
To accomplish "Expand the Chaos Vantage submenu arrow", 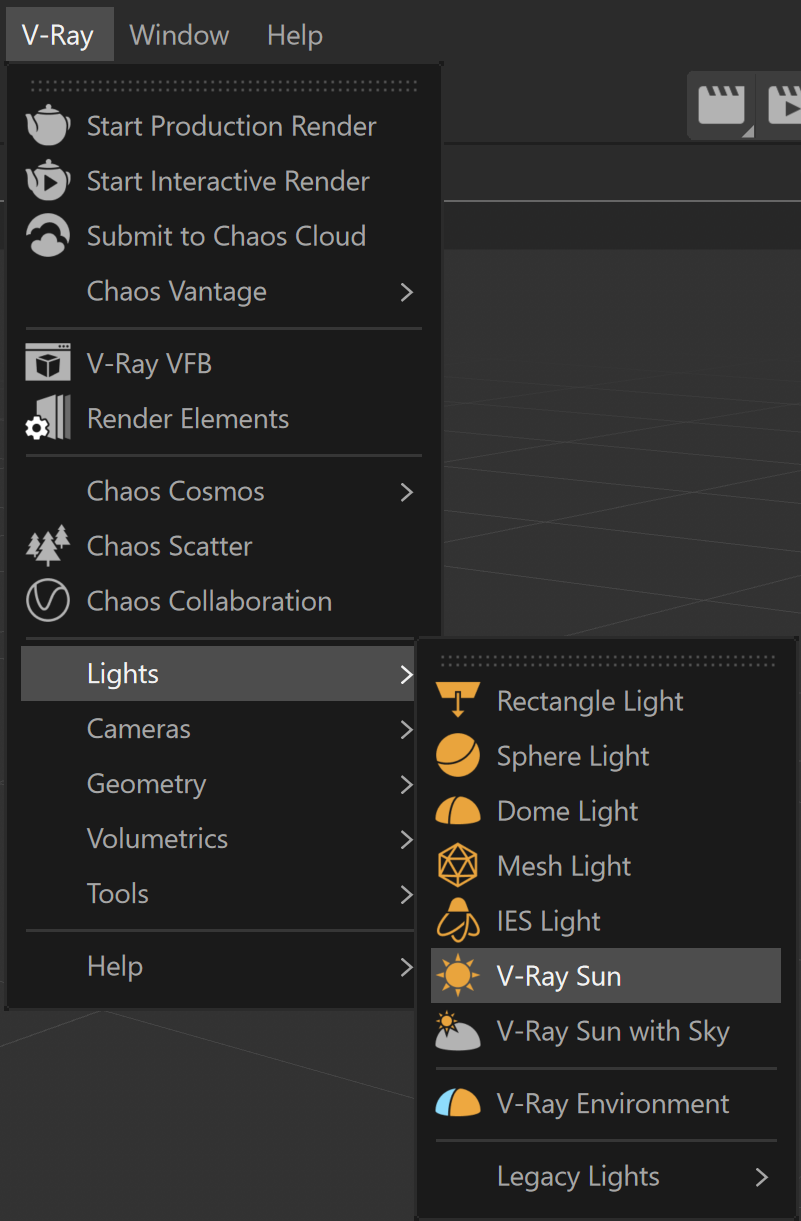I will [406, 292].
